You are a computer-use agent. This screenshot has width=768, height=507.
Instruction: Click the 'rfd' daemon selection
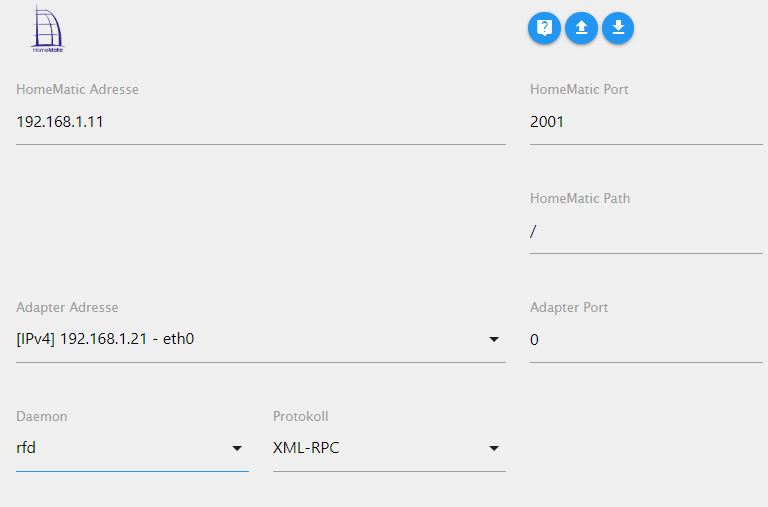point(26,448)
